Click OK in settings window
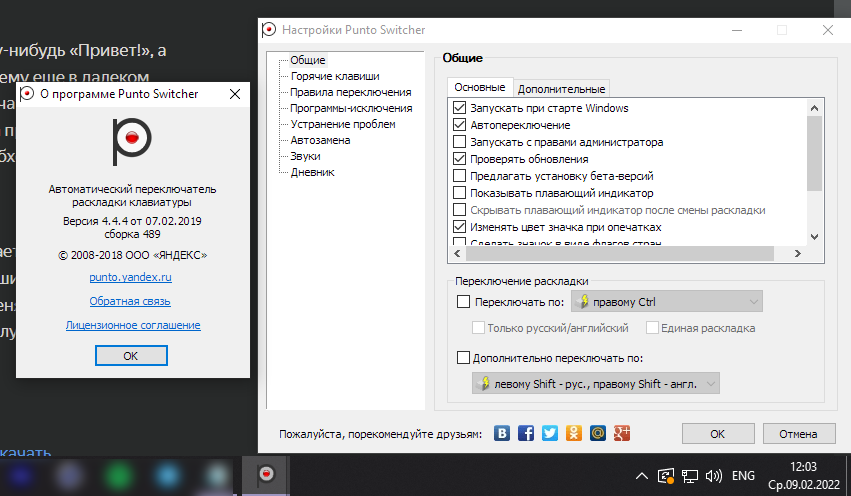 click(718, 434)
